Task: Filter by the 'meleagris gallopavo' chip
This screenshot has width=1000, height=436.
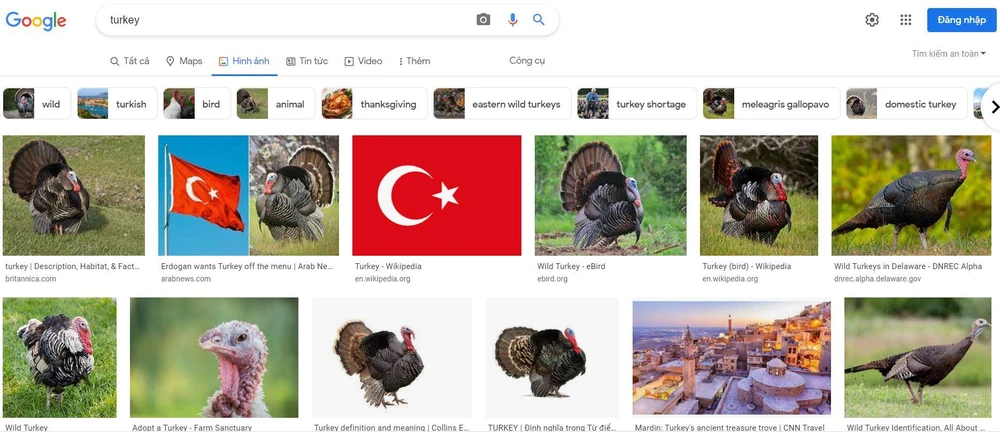Action: click(772, 104)
